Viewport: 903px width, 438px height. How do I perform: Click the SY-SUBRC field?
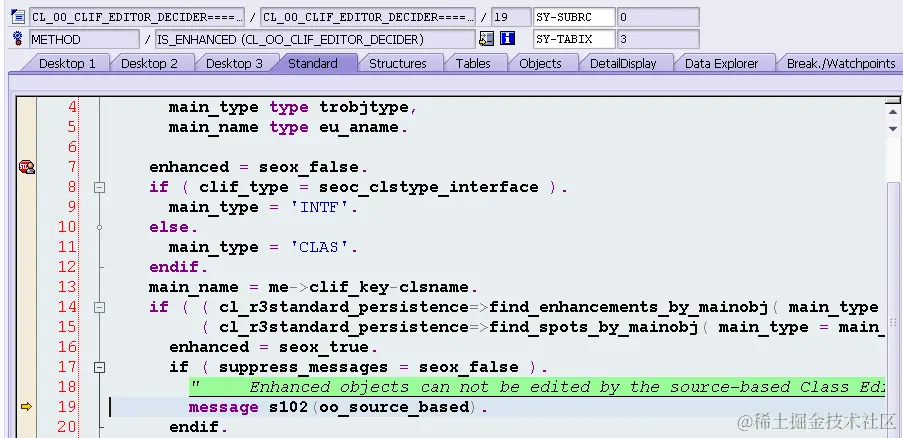pos(574,17)
